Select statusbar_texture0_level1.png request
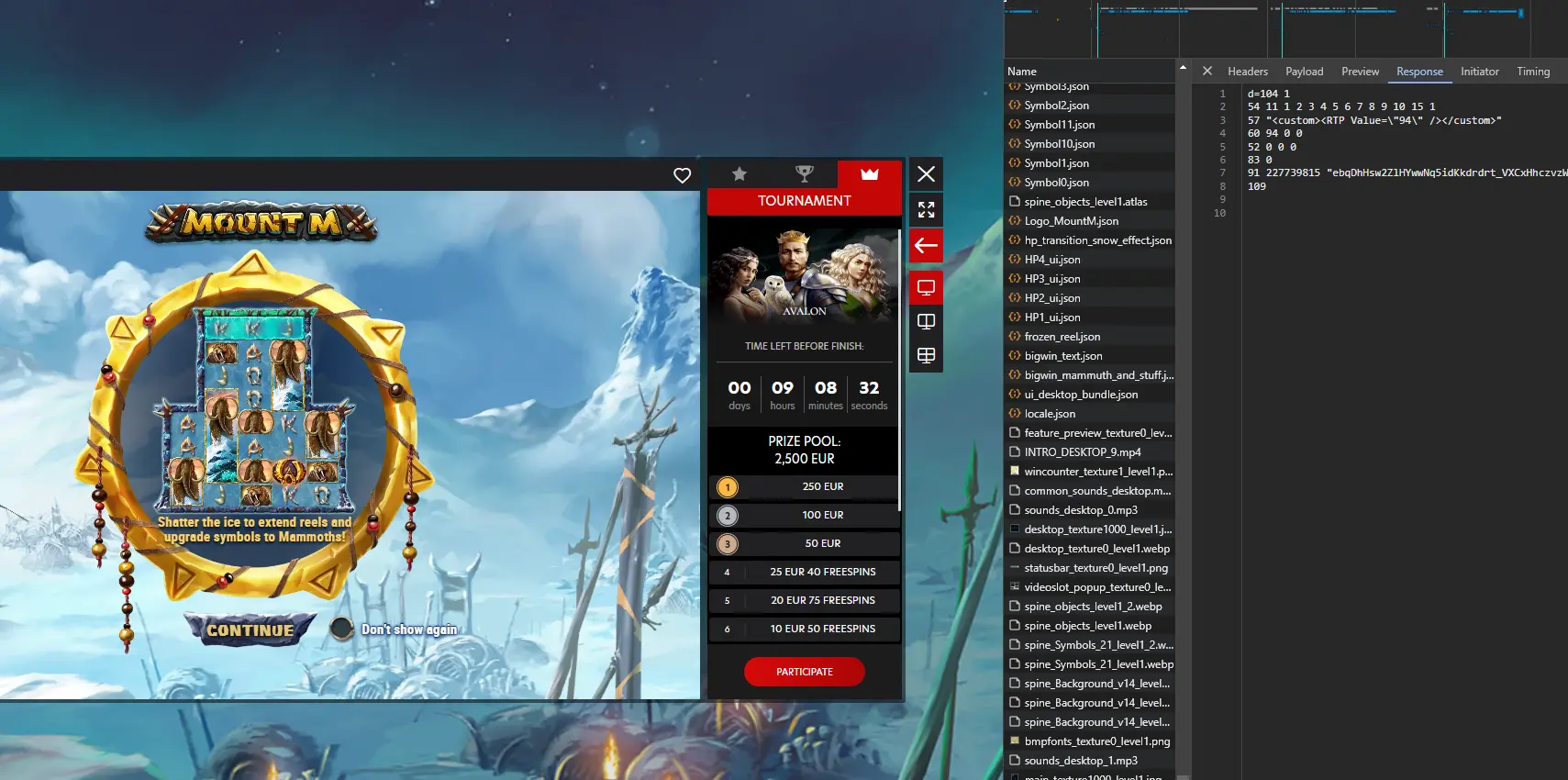 pos(1090,568)
